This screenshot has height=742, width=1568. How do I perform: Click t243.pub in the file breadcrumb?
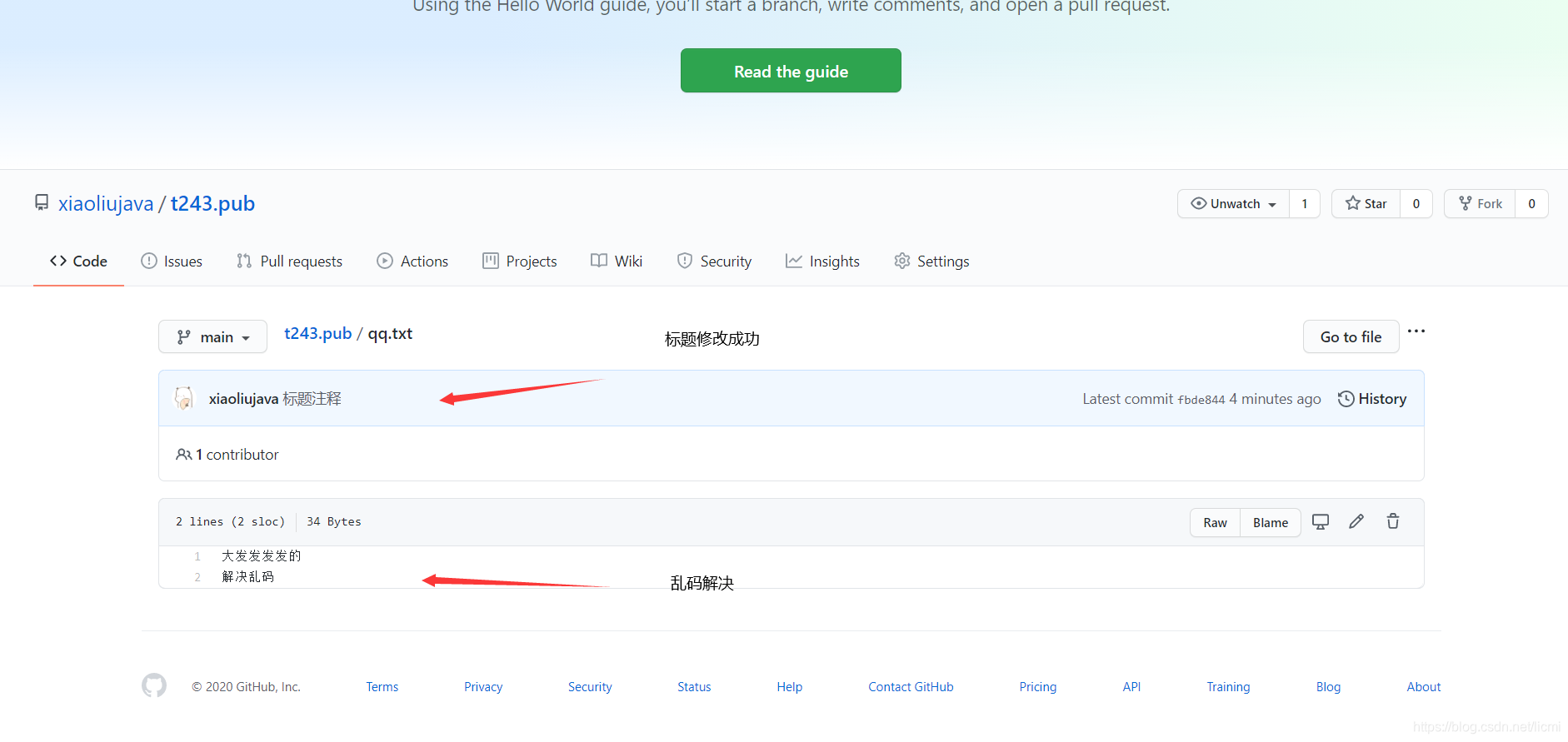click(318, 333)
